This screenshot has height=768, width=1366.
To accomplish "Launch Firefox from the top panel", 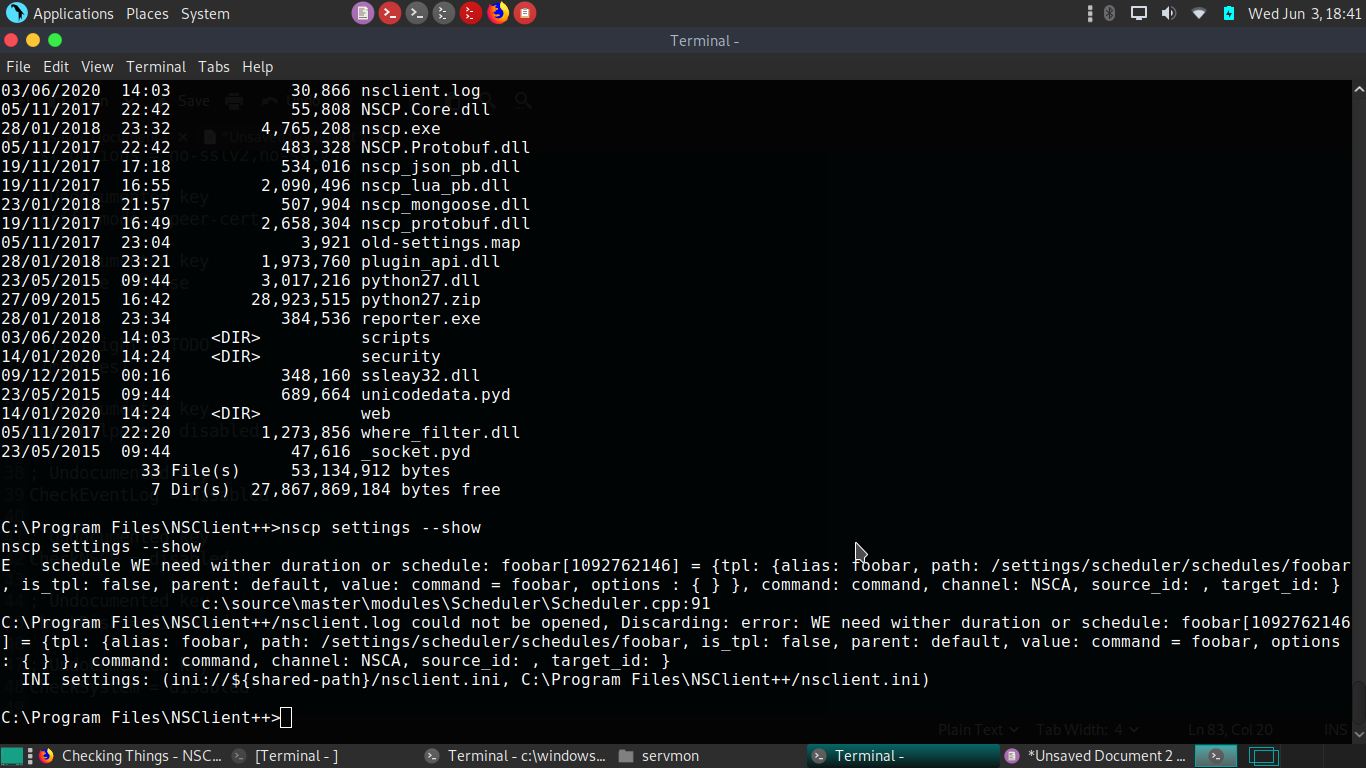I will (498, 13).
